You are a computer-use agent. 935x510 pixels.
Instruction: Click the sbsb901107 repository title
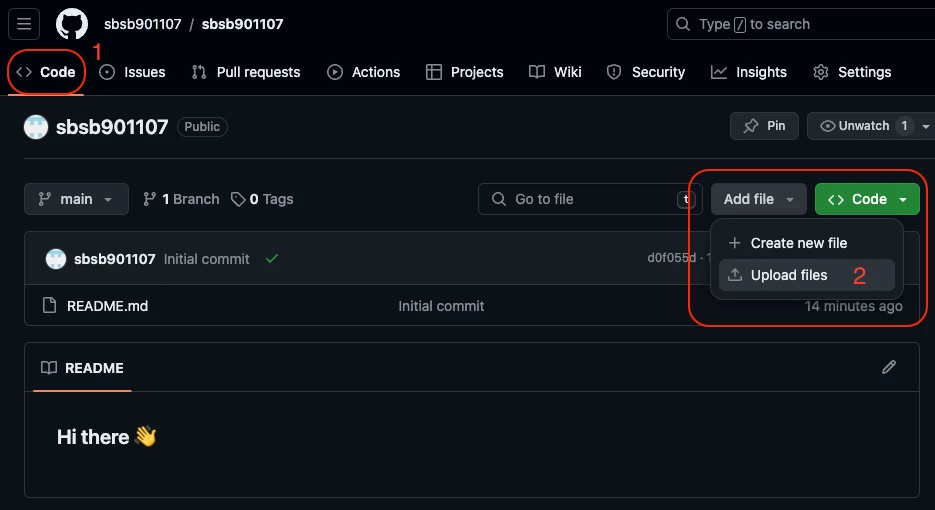pyautogui.click(x=112, y=127)
